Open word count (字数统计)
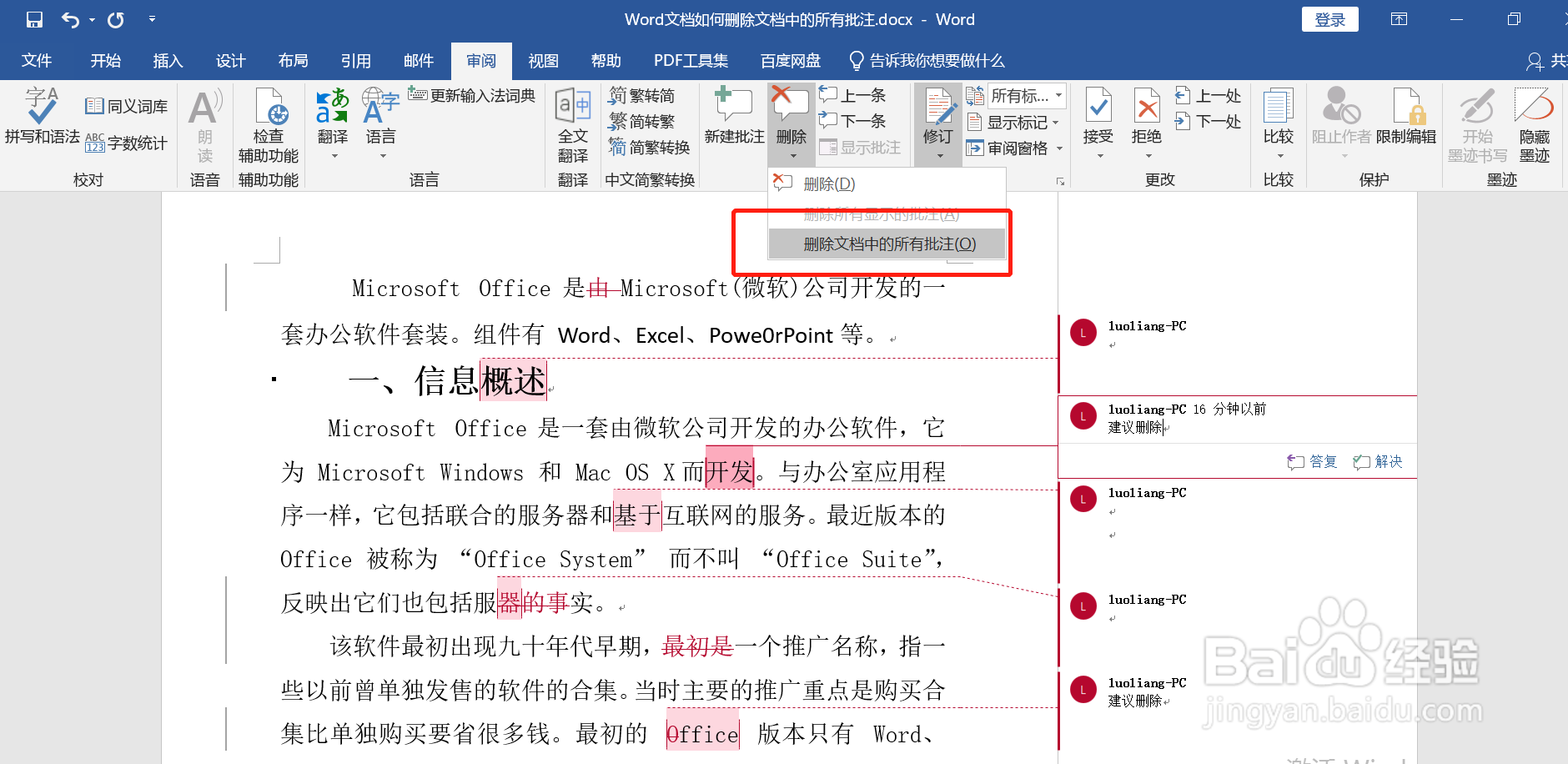This screenshot has width=1568, height=764. coord(127,143)
